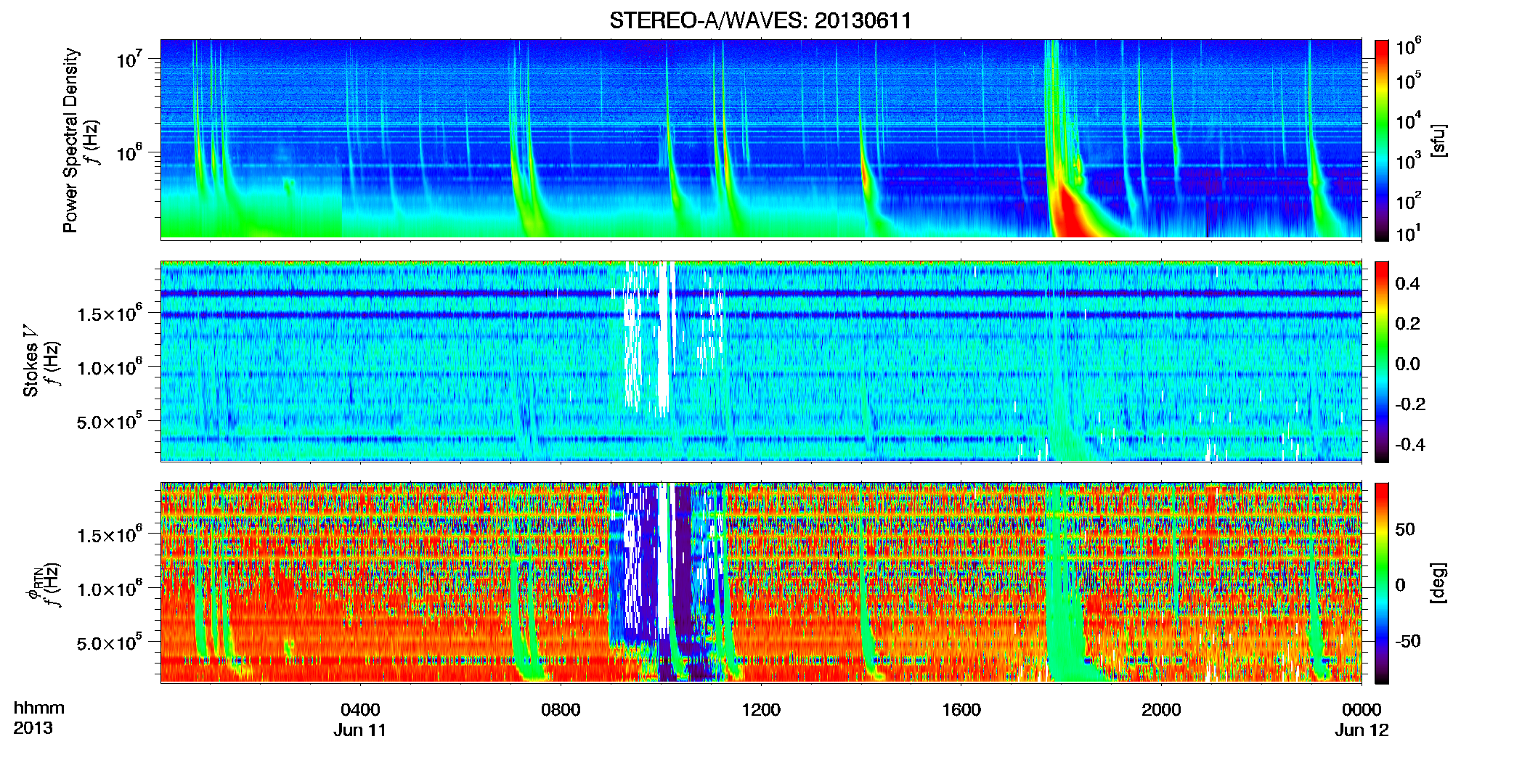Select the 0000 time axis label
Screen dimensions: 1522x784
click(x=1362, y=709)
